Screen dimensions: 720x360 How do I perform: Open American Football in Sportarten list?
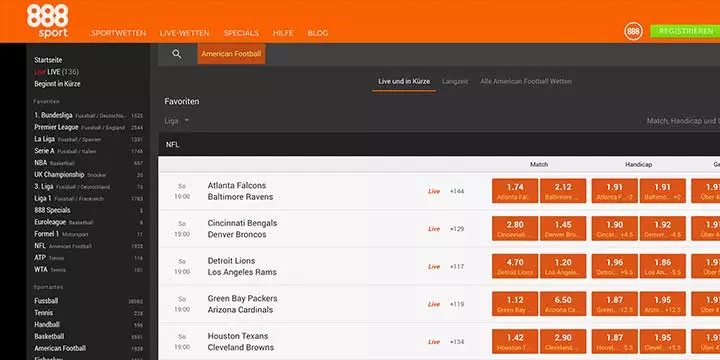point(89,349)
